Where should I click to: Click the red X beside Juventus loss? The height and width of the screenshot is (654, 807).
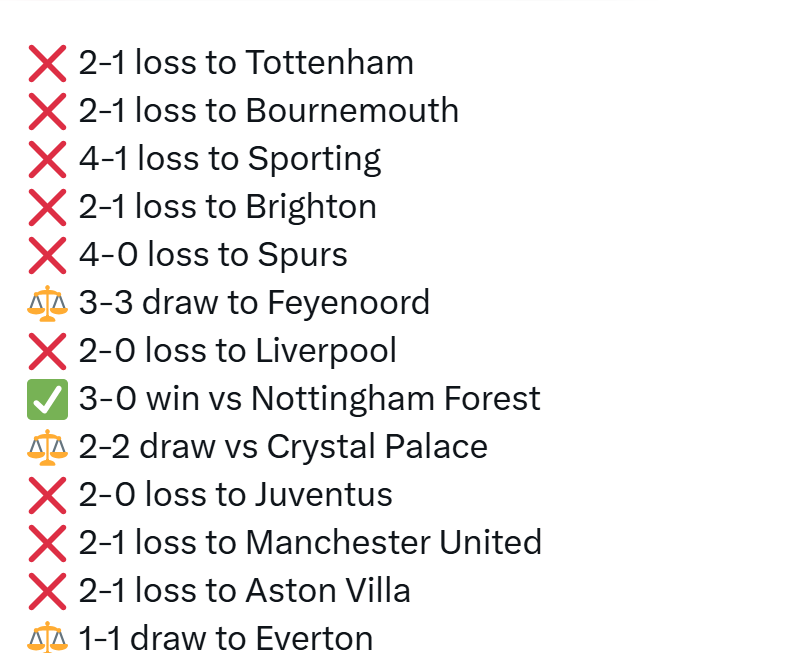tap(46, 495)
